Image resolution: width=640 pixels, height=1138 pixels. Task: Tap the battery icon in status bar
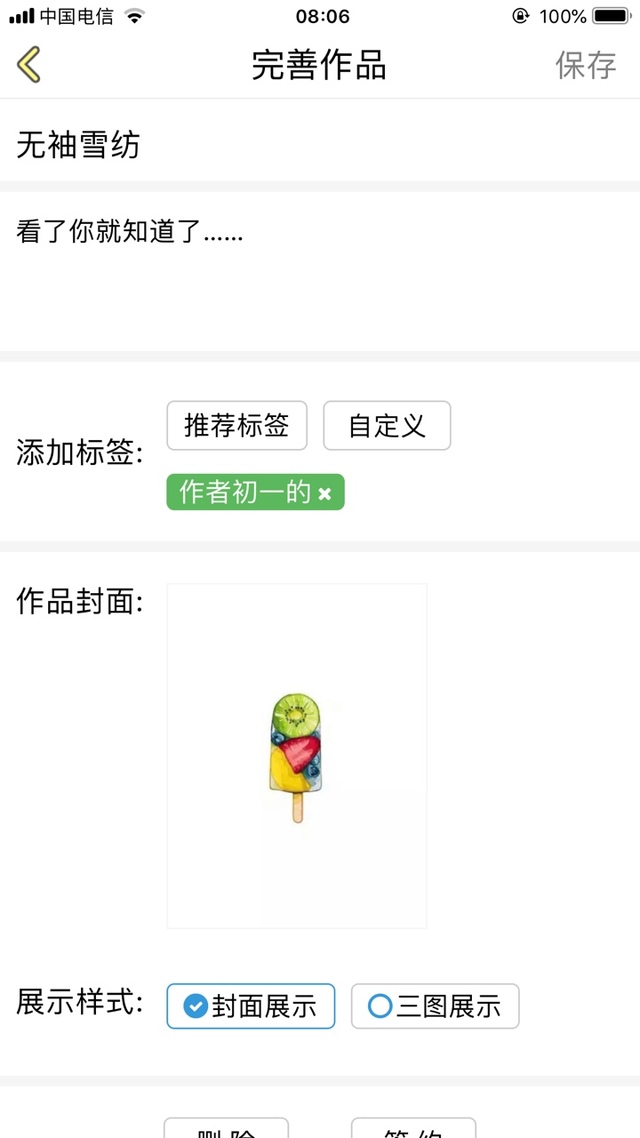click(611, 15)
